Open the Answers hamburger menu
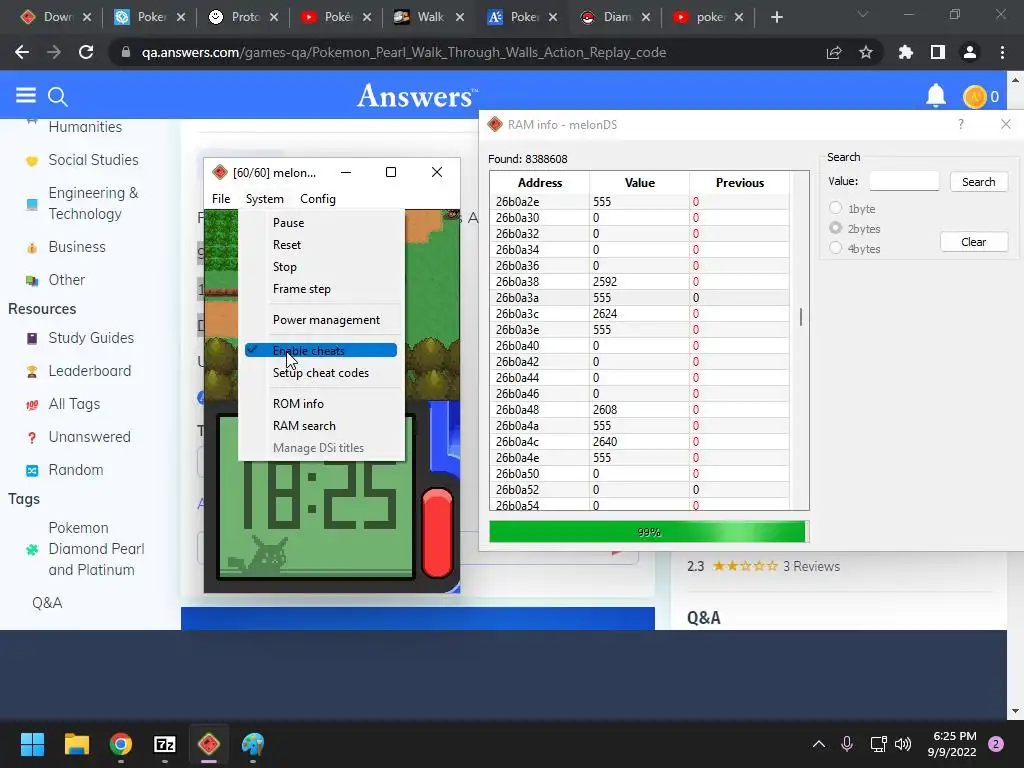Viewport: 1024px width, 768px height. coord(25,96)
